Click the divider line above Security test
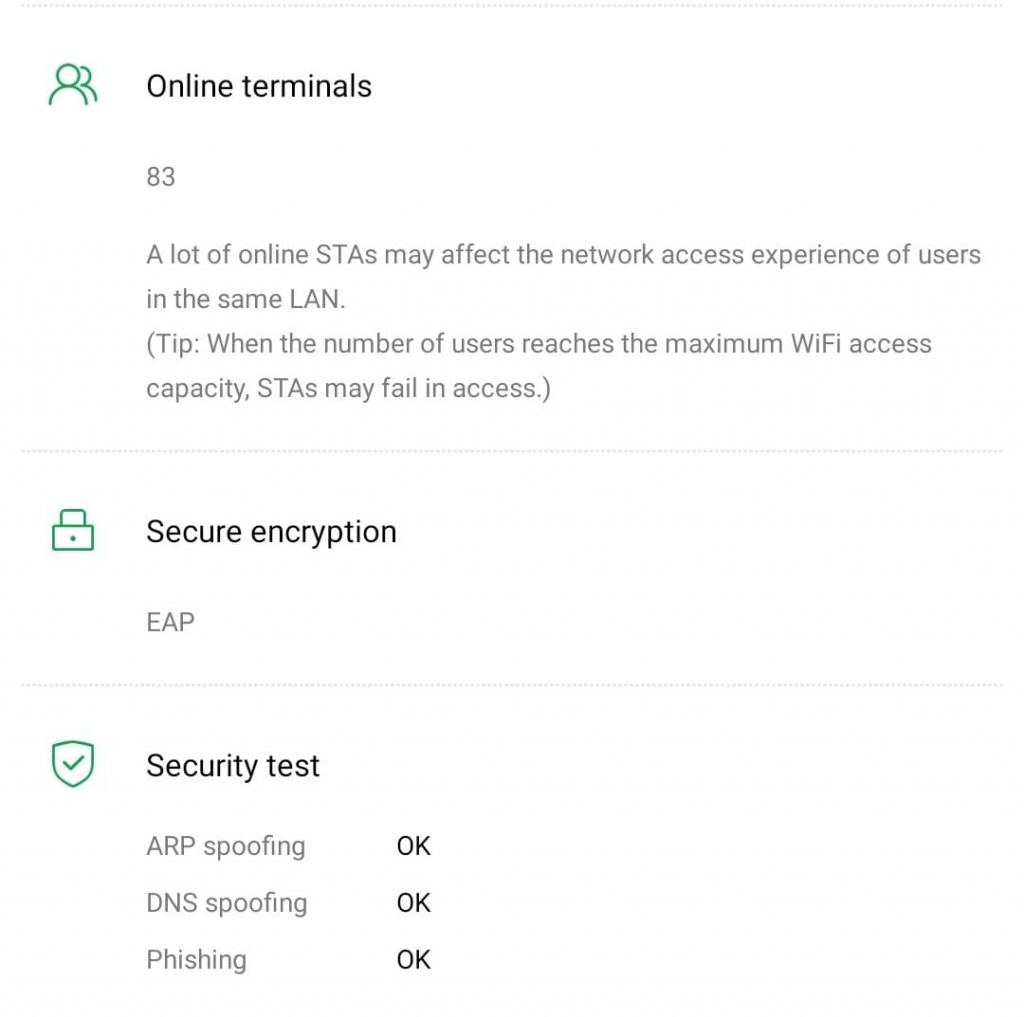The image size is (1024, 1017). click(x=512, y=686)
